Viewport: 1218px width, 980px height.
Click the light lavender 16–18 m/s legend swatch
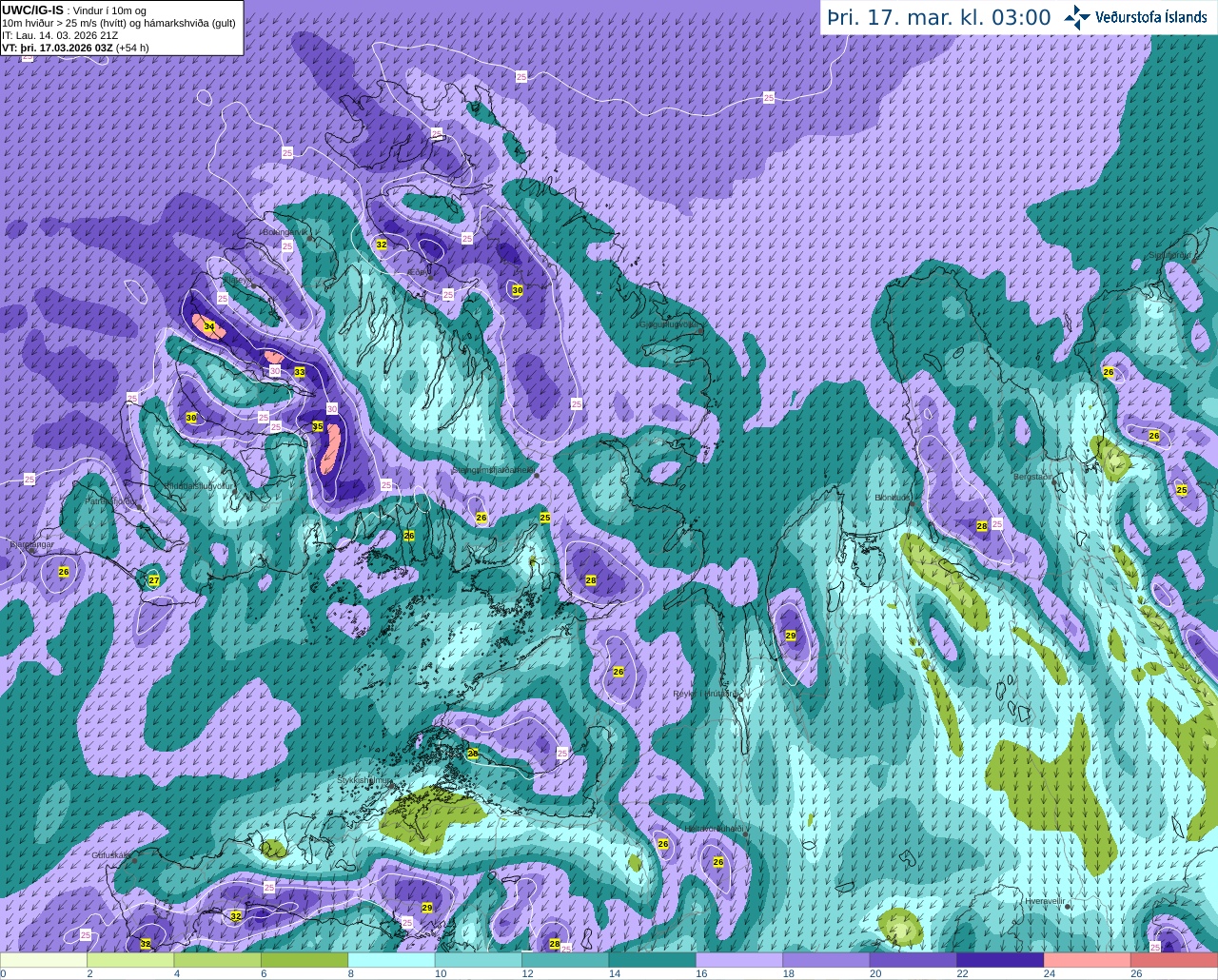[x=739, y=960]
